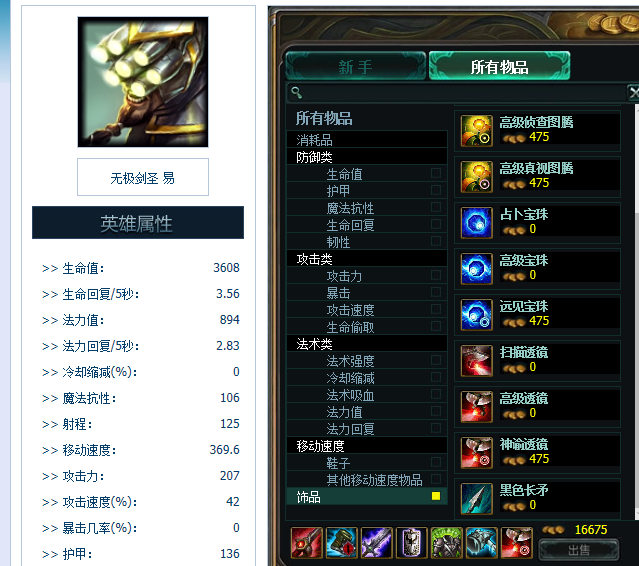
Task: Open the 所有物品 tab
Action: pyautogui.click(x=499, y=66)
